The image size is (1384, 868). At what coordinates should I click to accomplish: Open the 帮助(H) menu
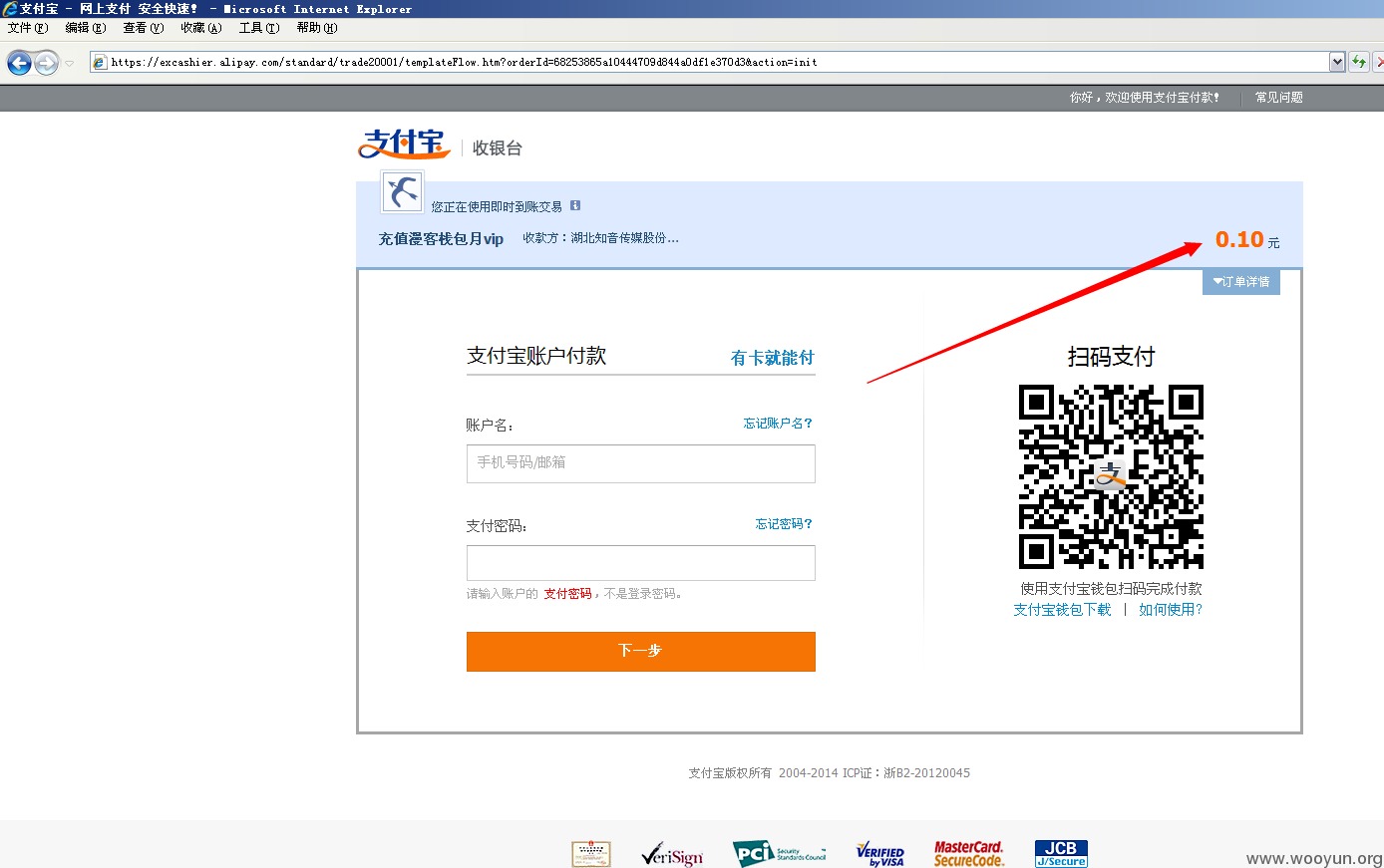tap(317, 28)
